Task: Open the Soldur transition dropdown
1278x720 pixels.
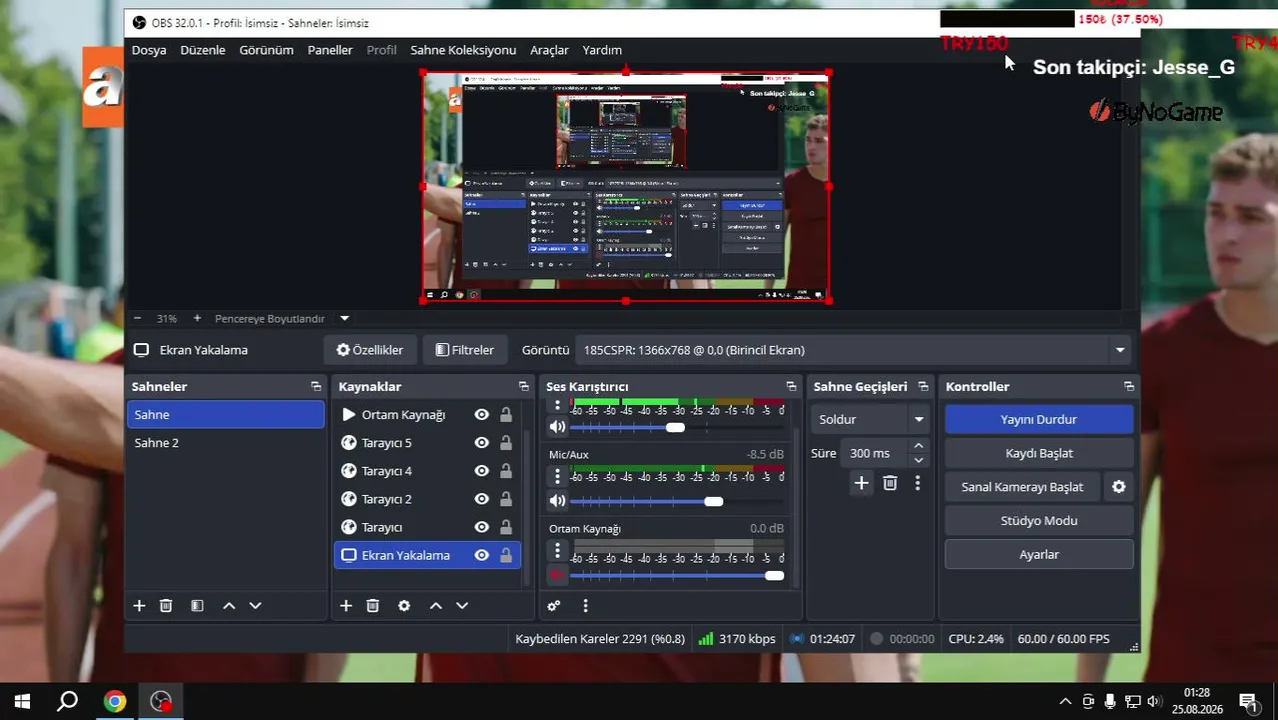Action: [871, 419]
